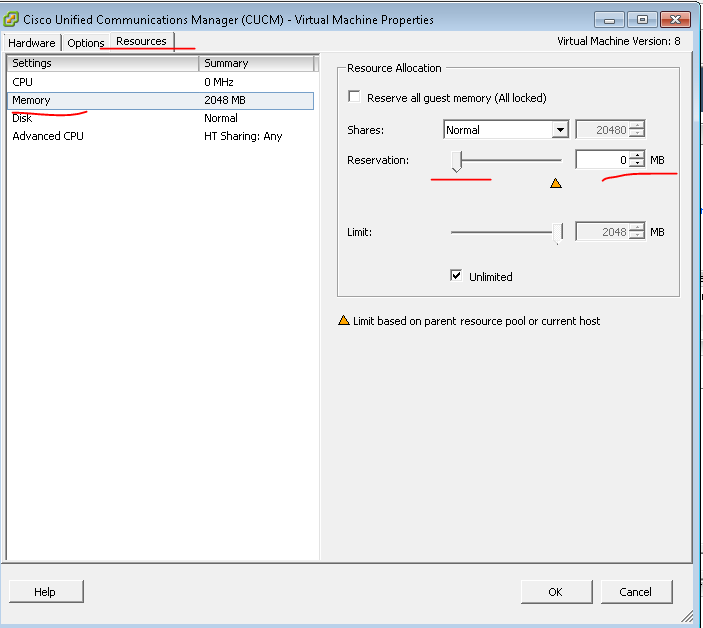
Task: Uncheck the Unlimited checkbox
Action: tap(456, 275)
